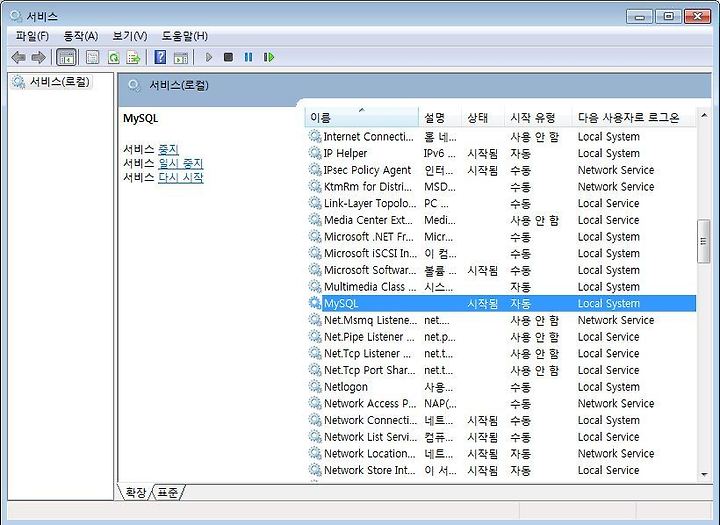This screenshot has height=525, width=720.
Task: Click the scrollbar up arrow
Action: click(704, 115)
